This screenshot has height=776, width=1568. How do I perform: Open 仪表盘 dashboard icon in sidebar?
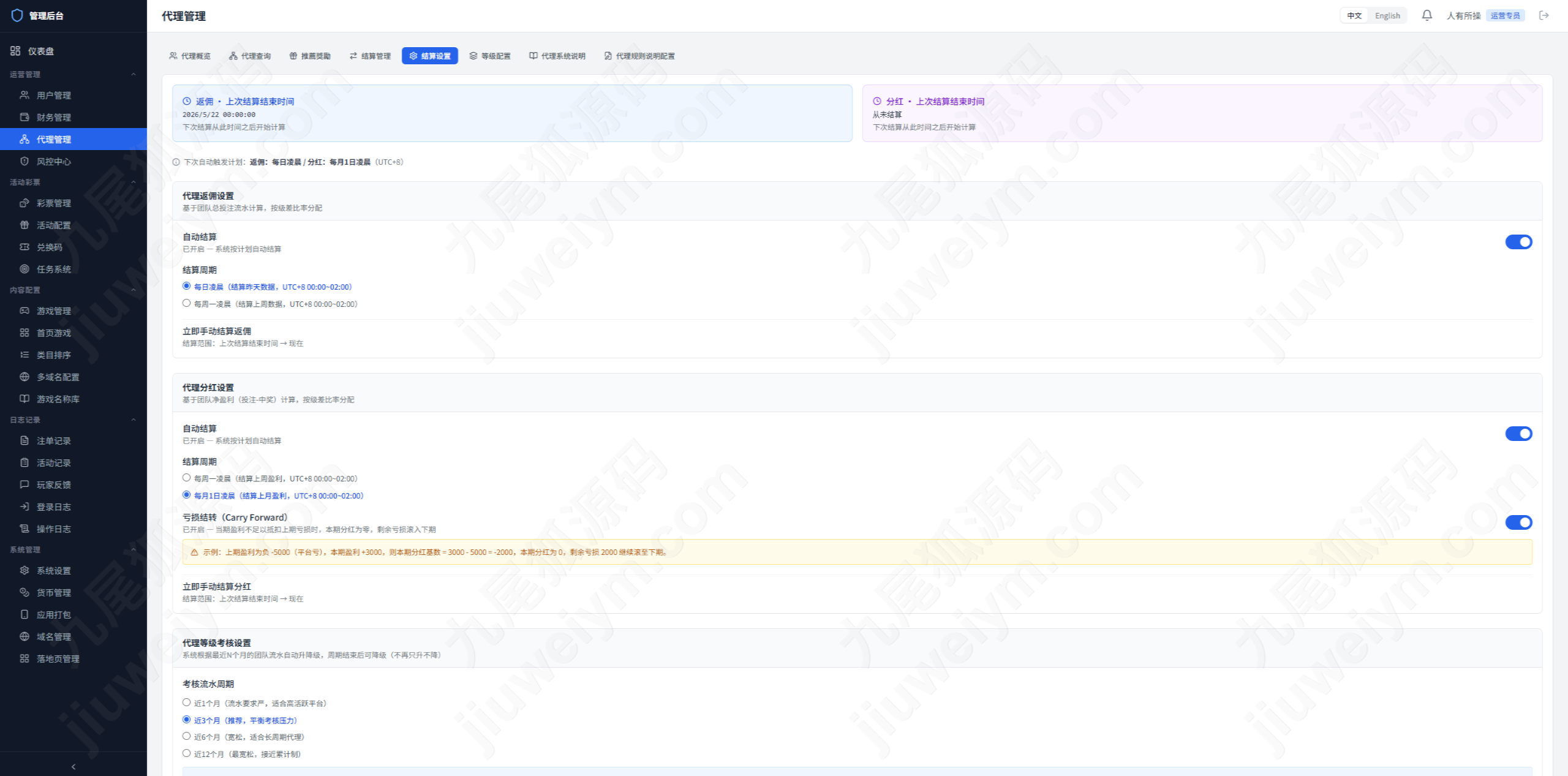point(15,51)
